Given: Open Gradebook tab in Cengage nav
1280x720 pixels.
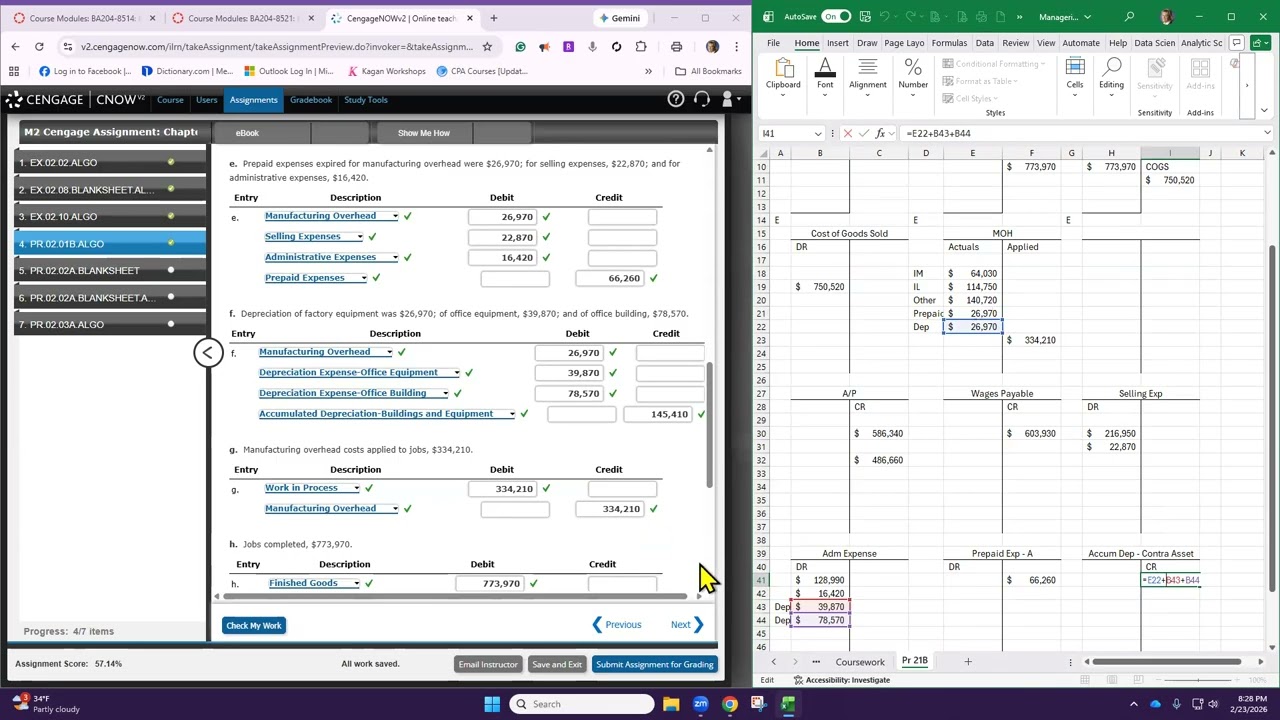Looking at the screenshot, I should [x=310, y=100].
